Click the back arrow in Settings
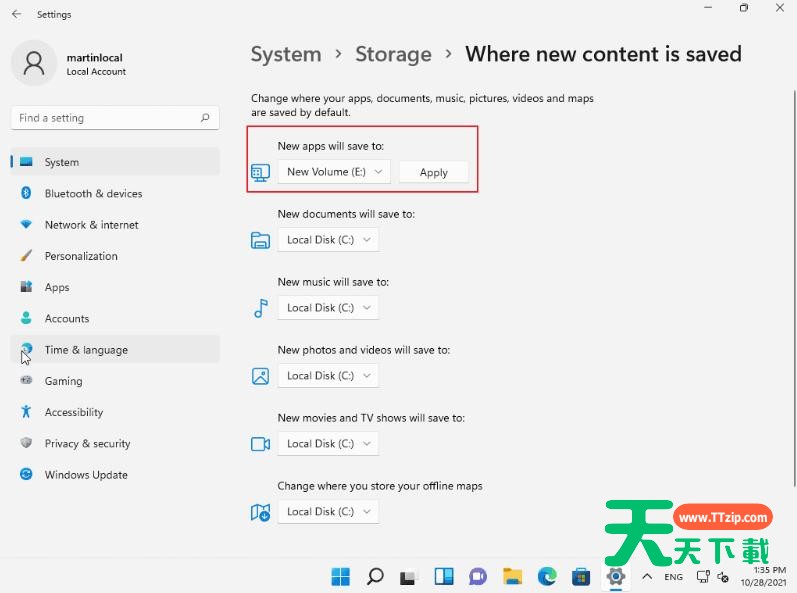797x593 pixels. [16, 14]
